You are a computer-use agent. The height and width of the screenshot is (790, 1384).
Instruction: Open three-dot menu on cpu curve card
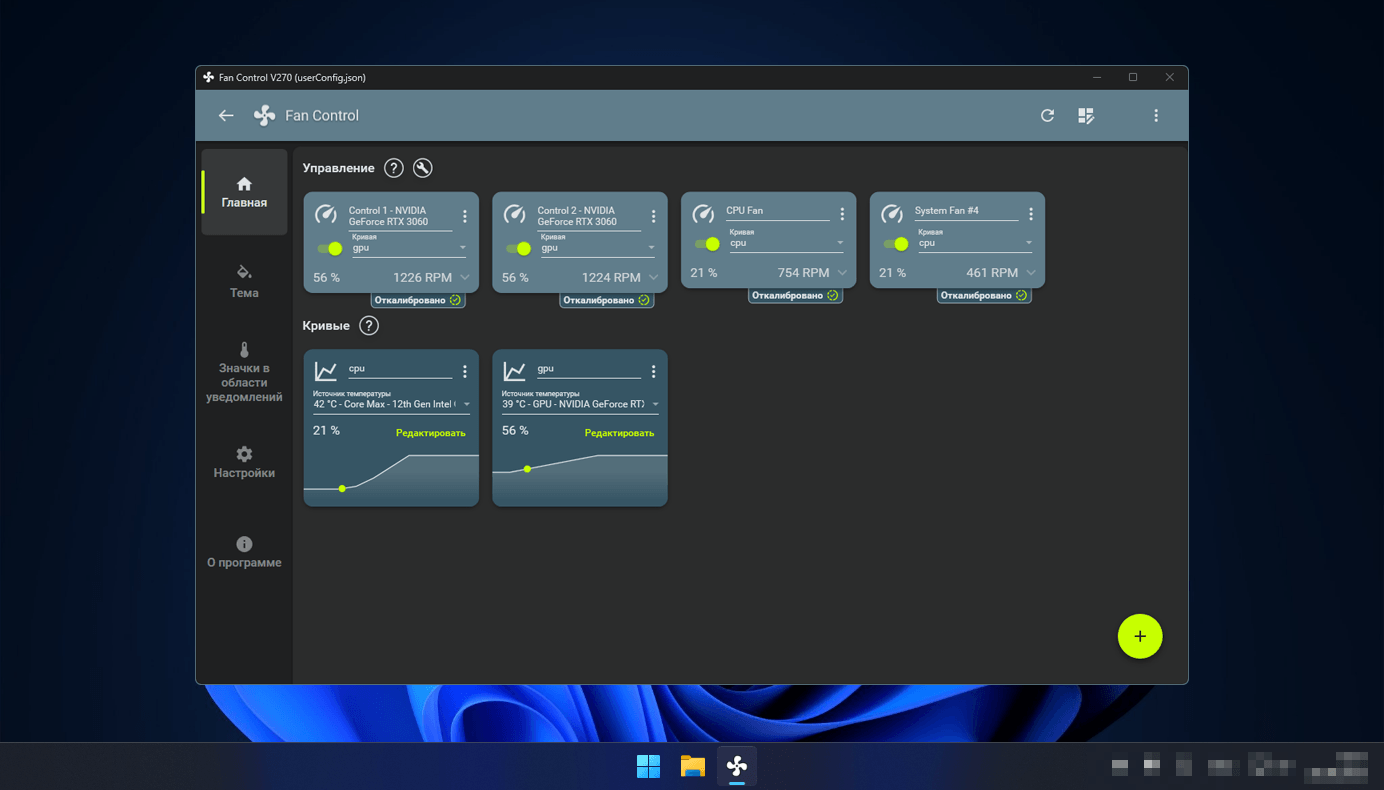pos(465,372)
